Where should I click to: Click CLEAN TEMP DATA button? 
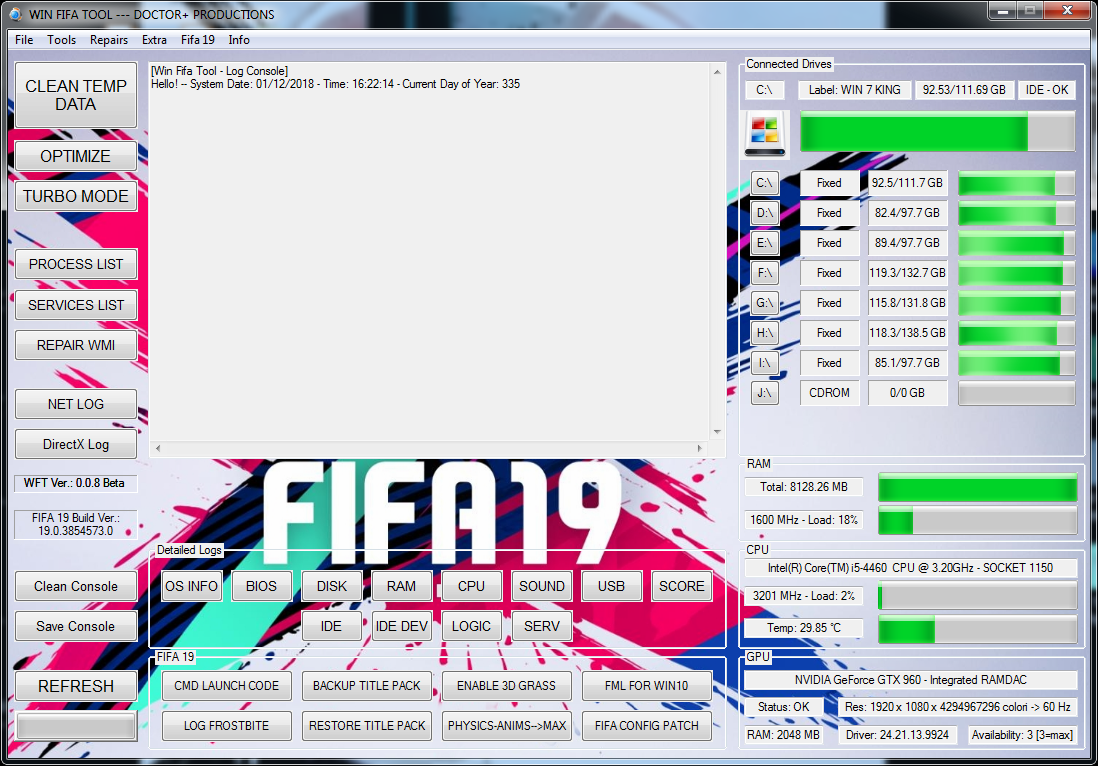tap(76, 95)
